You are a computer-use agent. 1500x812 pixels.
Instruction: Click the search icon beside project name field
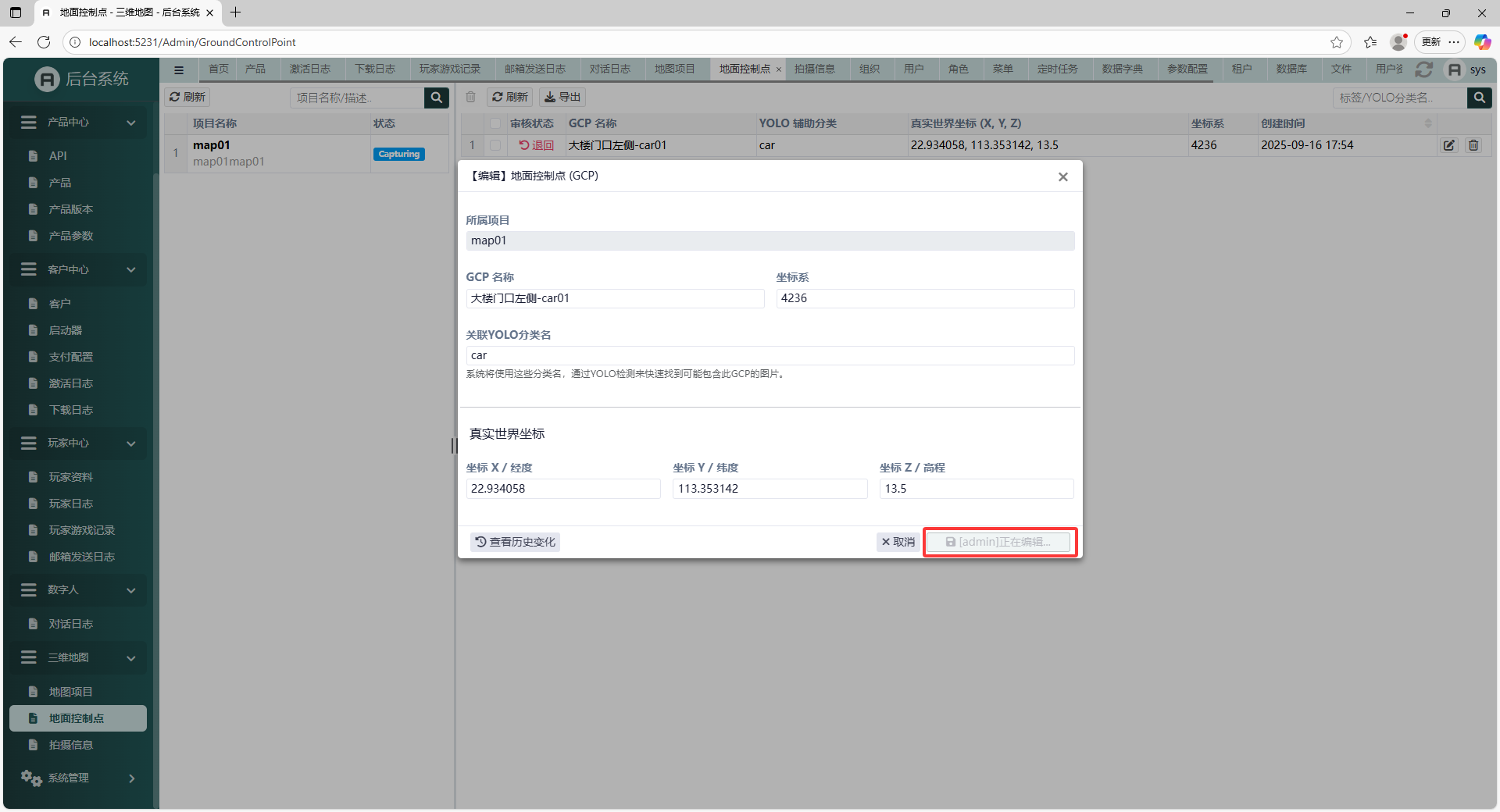tap(437, 98)
